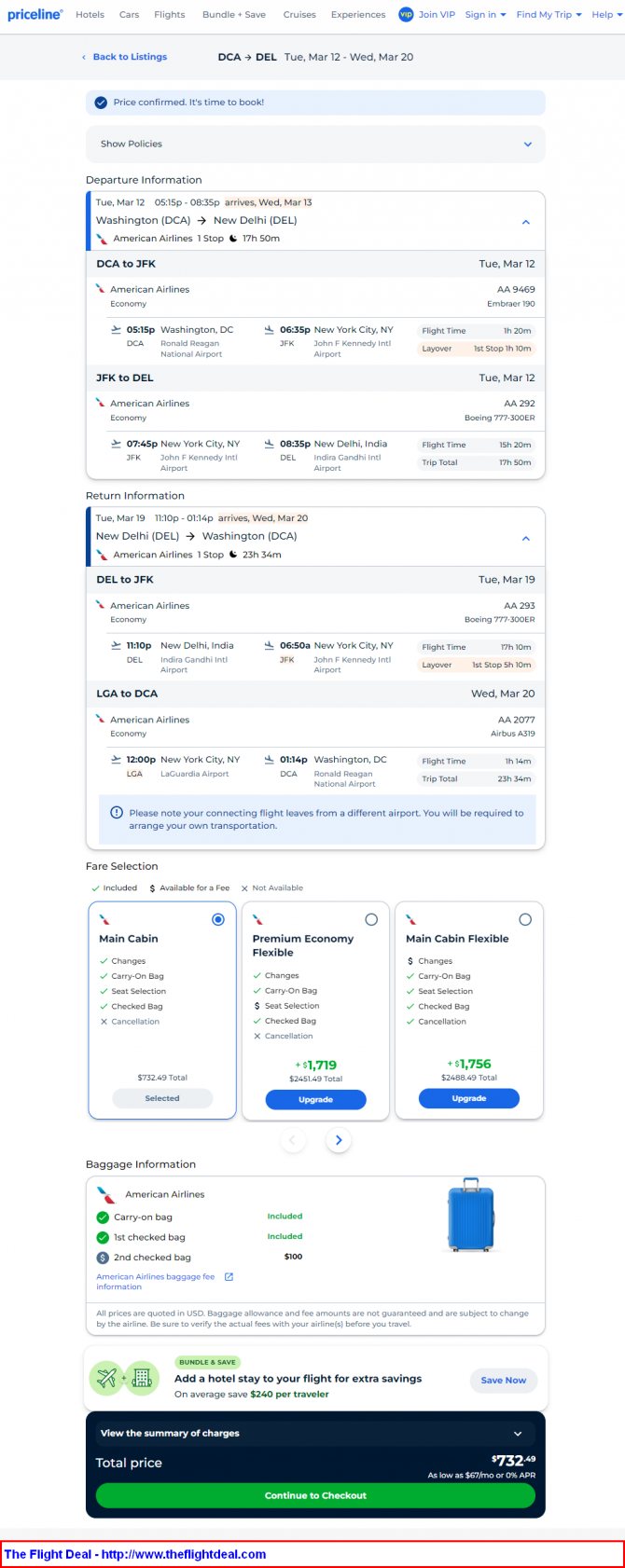Expand View the summary of charges
The height and width of the screenshot is (1568, 625).
coord(315,1434)
